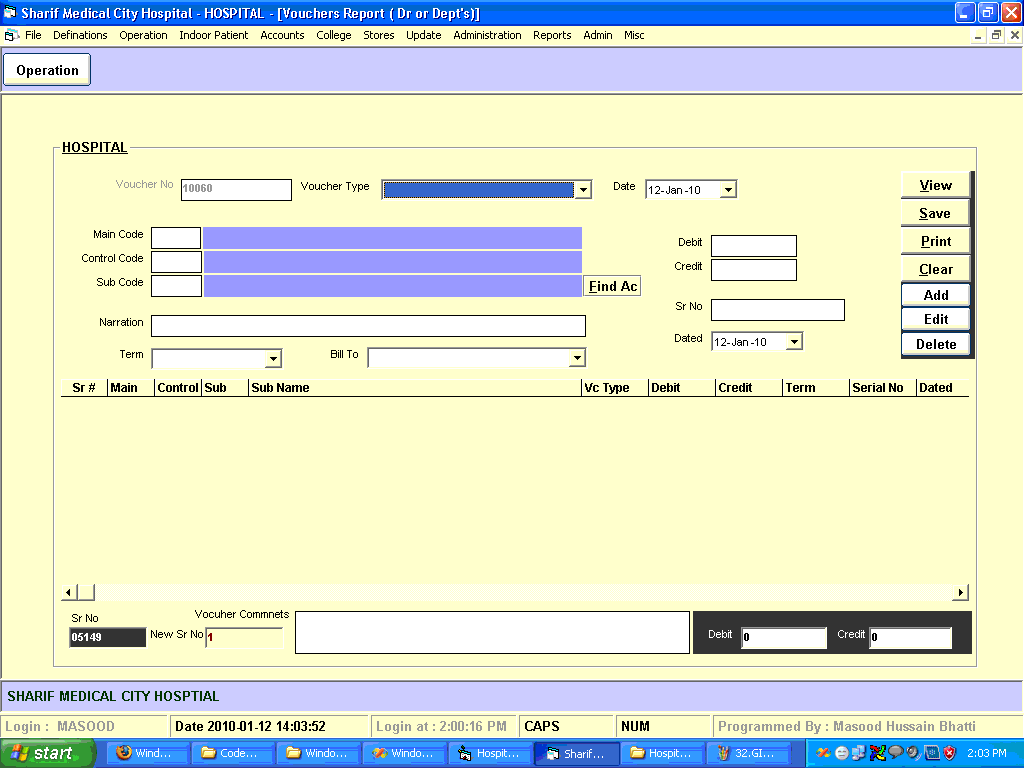This screenshot has height=768, width=1024.
Task: Open the Definations menu
Action: click(80, 35)
